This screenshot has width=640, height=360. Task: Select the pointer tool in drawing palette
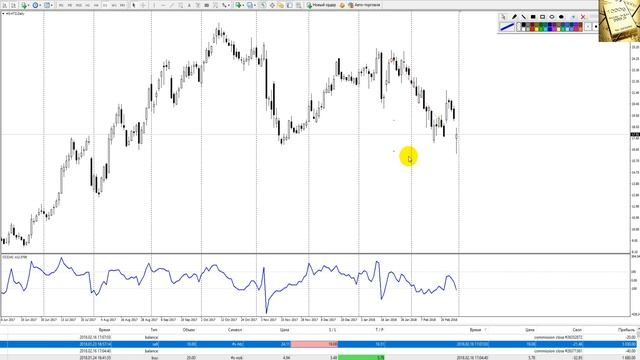tap(503, 17)
